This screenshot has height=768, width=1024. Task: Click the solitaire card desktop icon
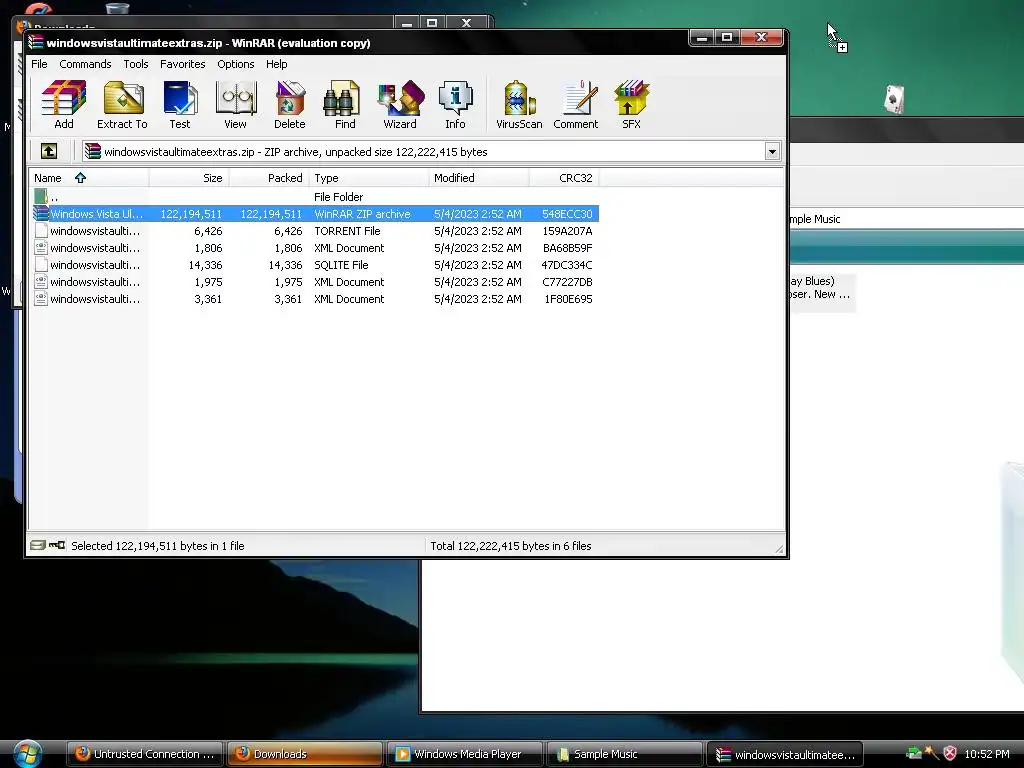(895, 100)
